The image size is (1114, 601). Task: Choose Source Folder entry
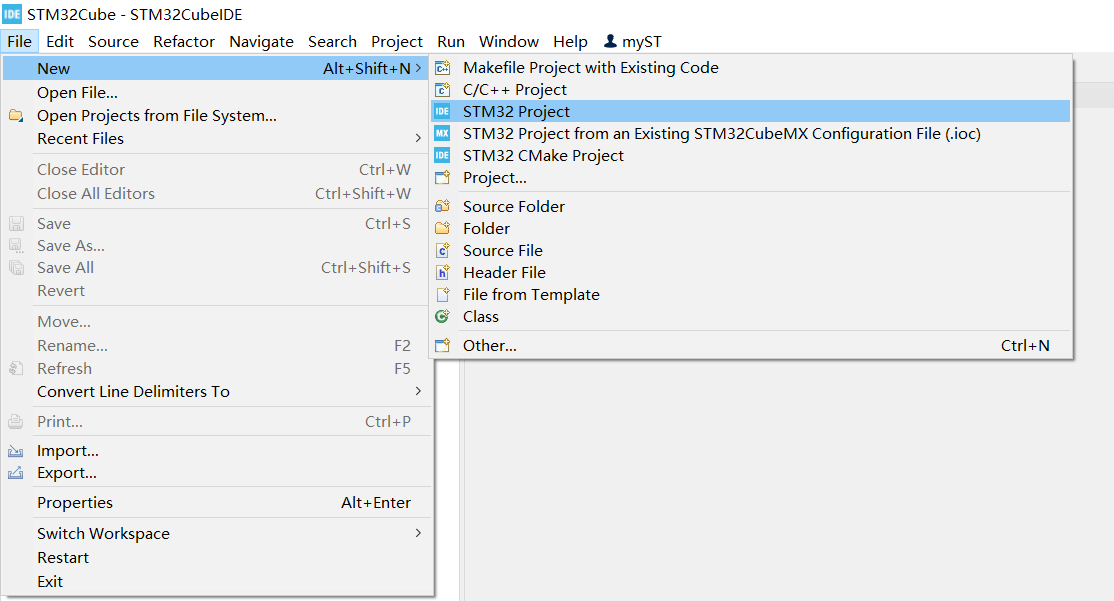coord(750,206)
